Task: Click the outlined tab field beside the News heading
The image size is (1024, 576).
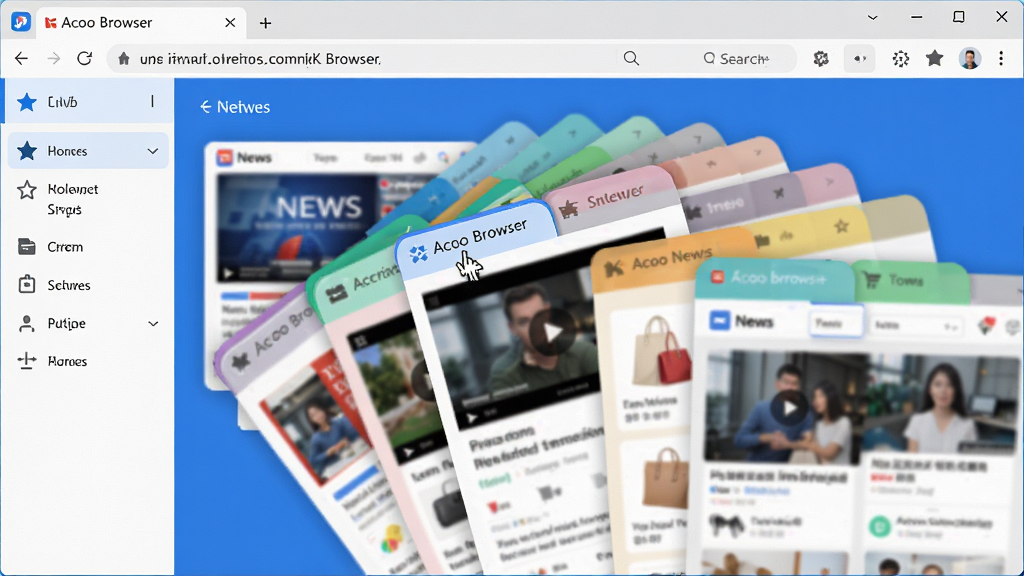Action: point(836,322)
